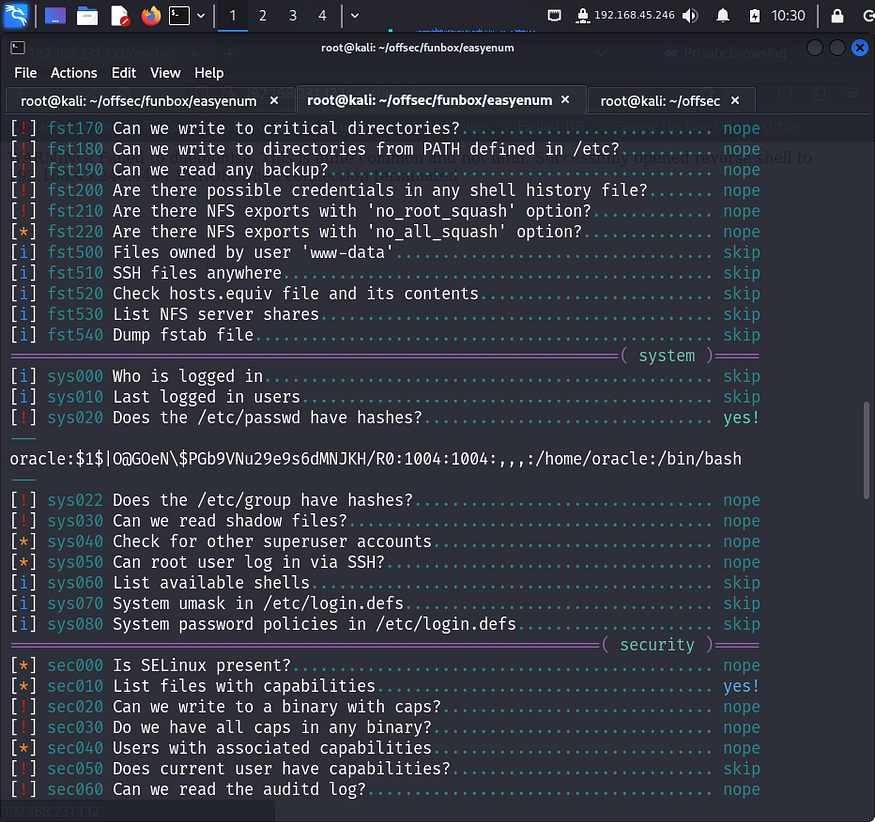Click the VPN IP 192.168.45.246 indicator
This screenshot has width=875, height=822.
(x=626, y=15)
